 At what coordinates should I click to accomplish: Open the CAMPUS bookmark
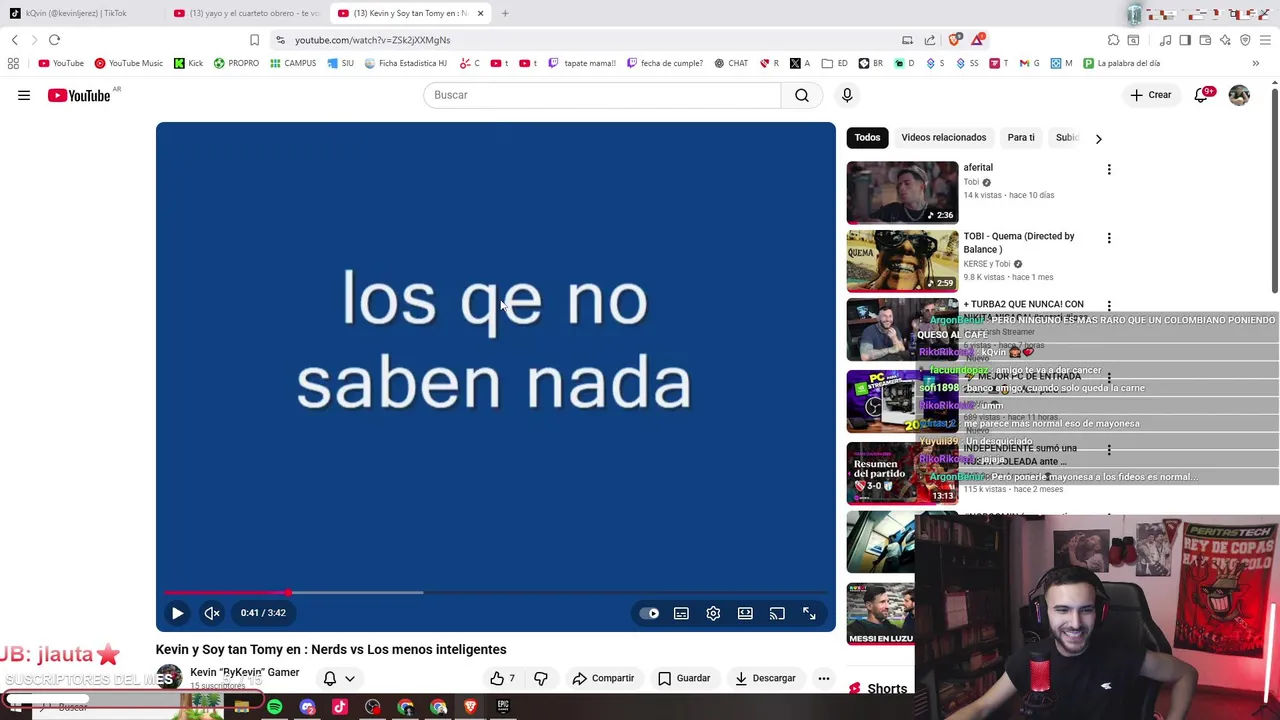click(x=293, y=63)
